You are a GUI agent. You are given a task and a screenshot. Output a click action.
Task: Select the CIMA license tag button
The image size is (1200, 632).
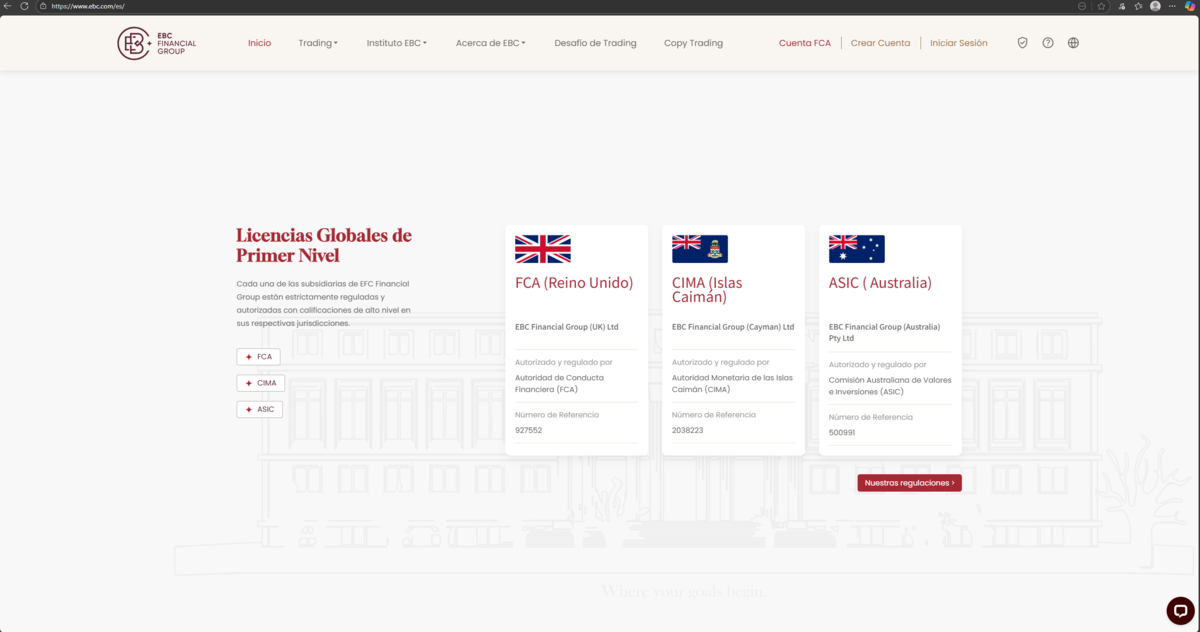(261, 383)
